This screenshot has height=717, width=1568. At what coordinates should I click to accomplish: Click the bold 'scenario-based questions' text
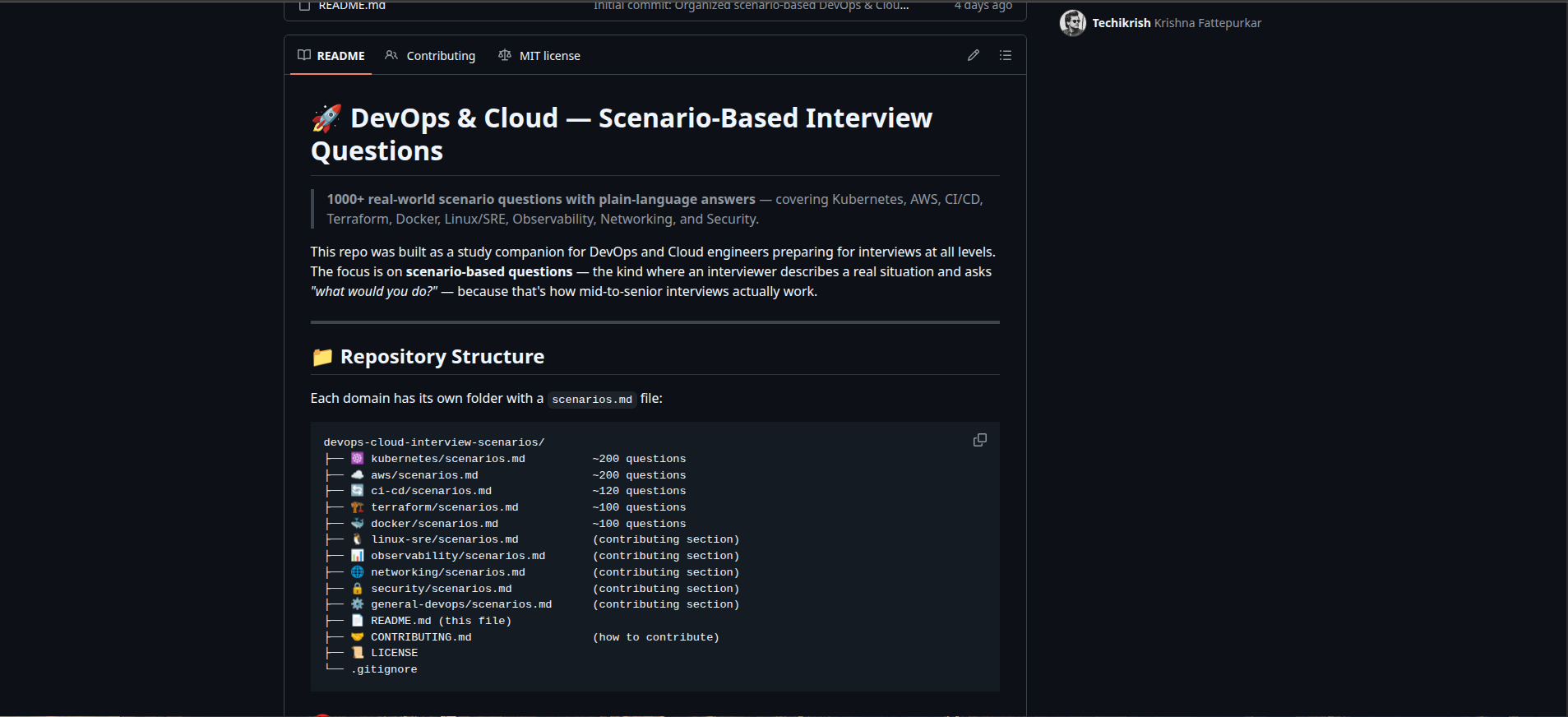point(489,272)
